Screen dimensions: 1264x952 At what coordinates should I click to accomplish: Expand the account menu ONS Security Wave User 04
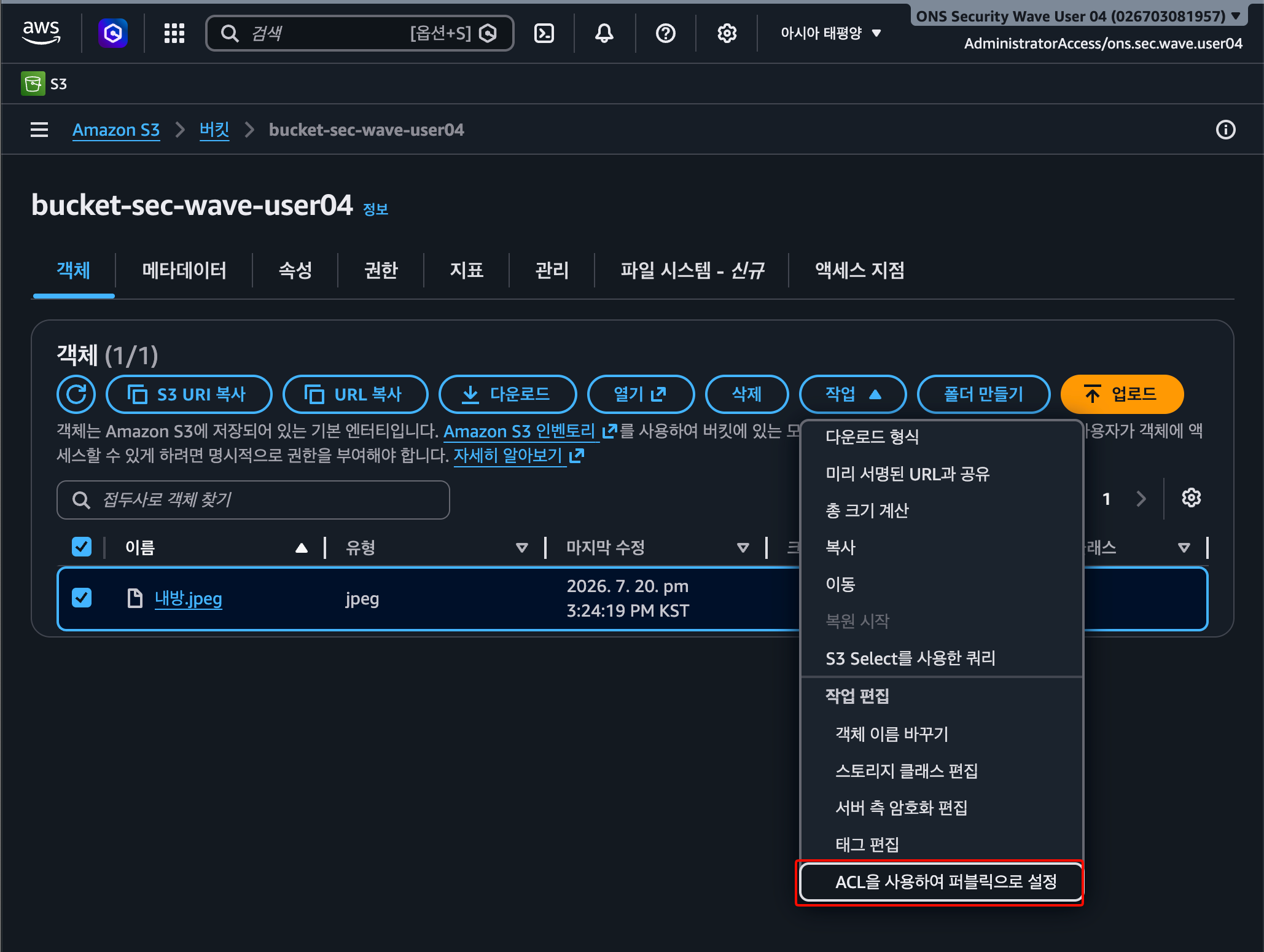(1079, 16)
